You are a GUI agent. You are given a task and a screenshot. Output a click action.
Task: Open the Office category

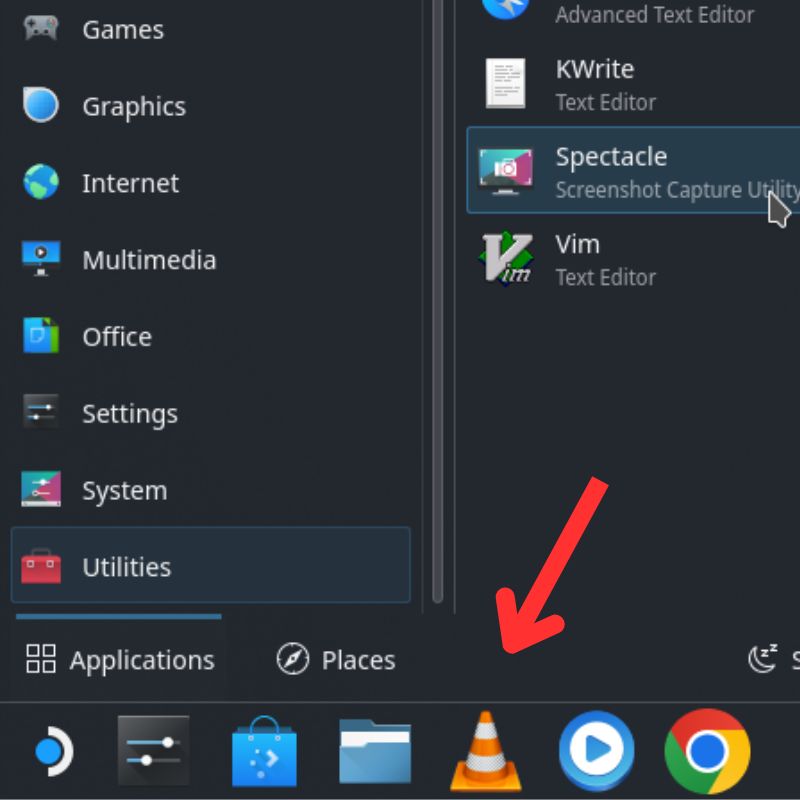pyautogui.click(x=210, y=336)
